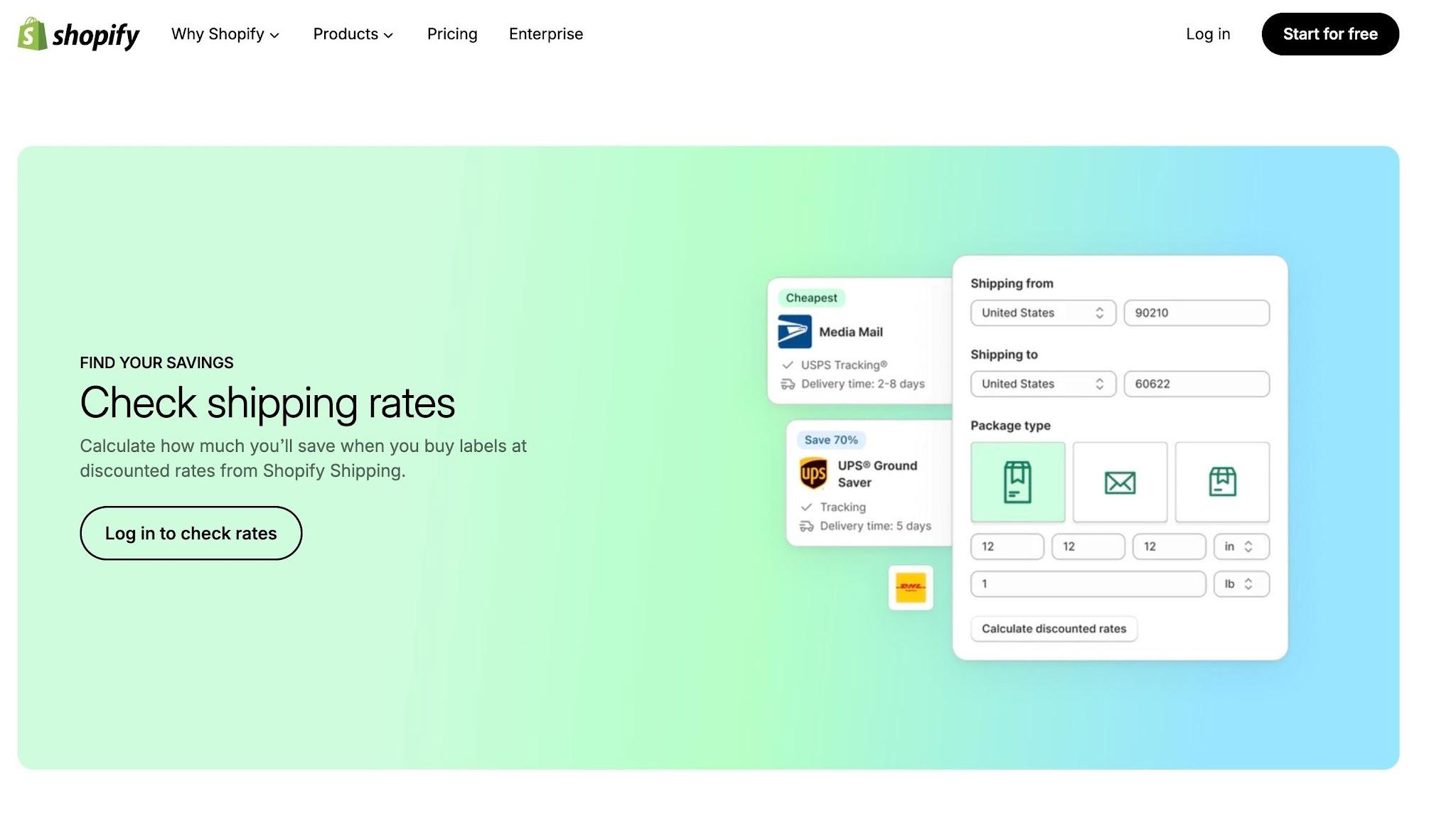
Task: Expand the Products menu
Action: (x=353, y=34)
